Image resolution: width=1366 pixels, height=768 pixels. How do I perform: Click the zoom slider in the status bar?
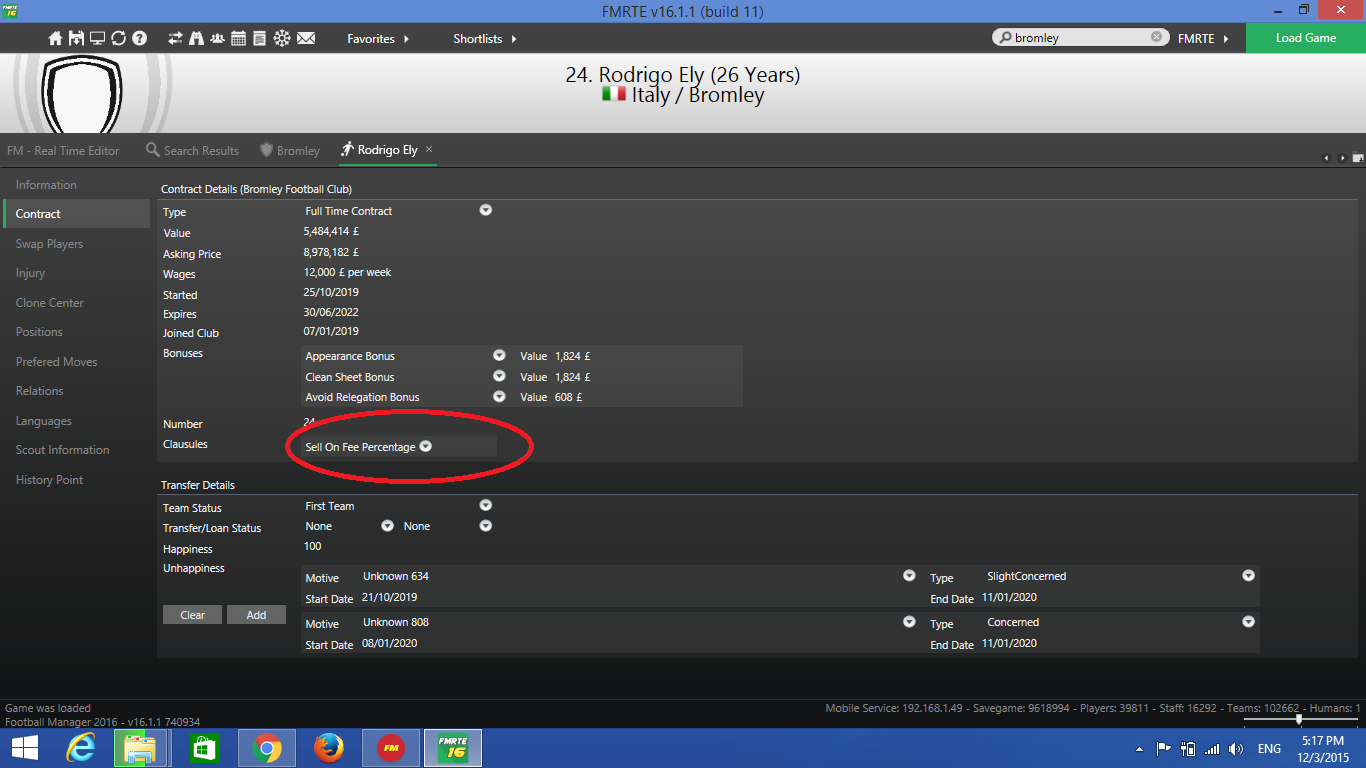[1300, 719]
